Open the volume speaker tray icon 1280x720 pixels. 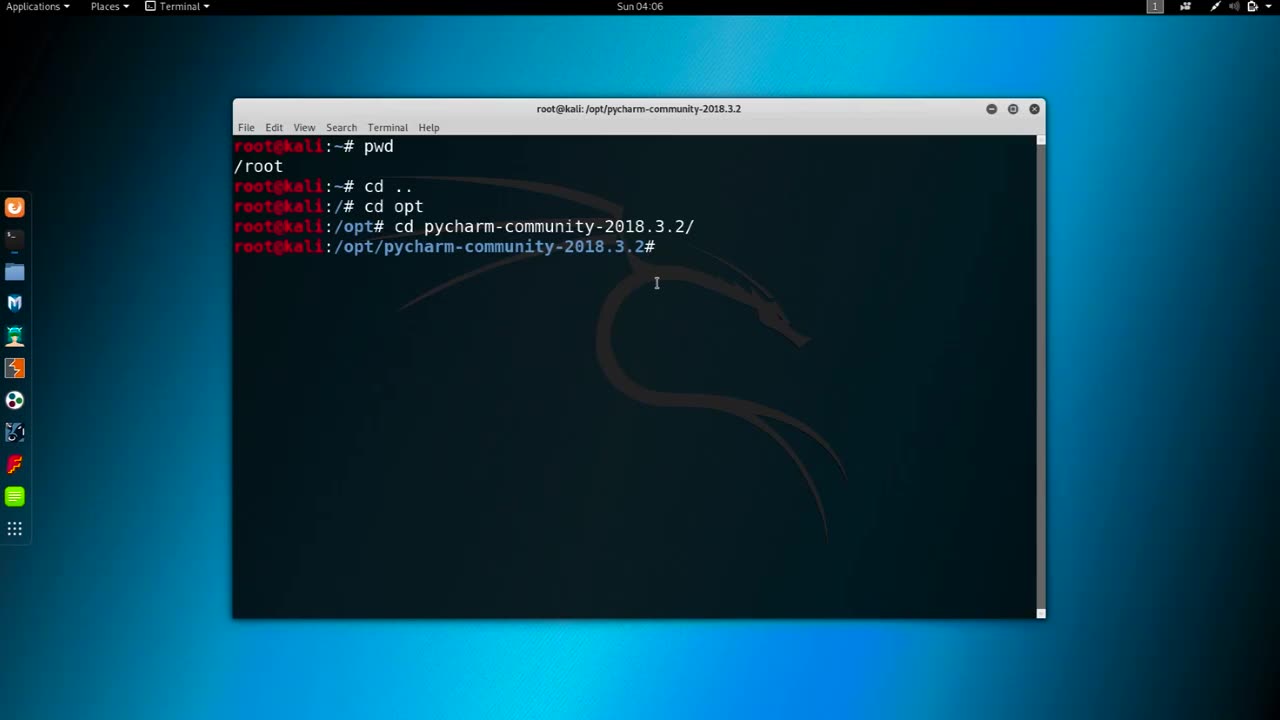coord(1234,6)
